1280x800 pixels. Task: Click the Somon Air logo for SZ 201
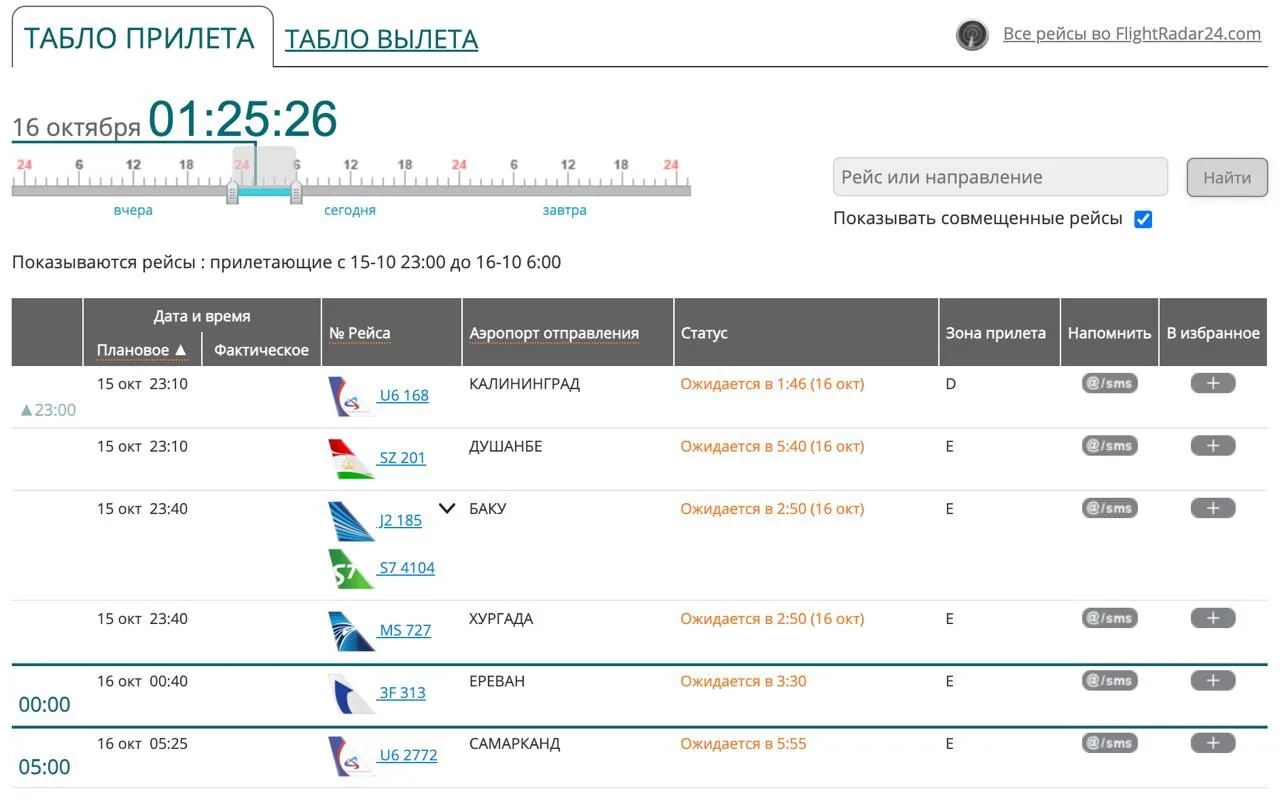pyautogui.click(x=351, y=459)
